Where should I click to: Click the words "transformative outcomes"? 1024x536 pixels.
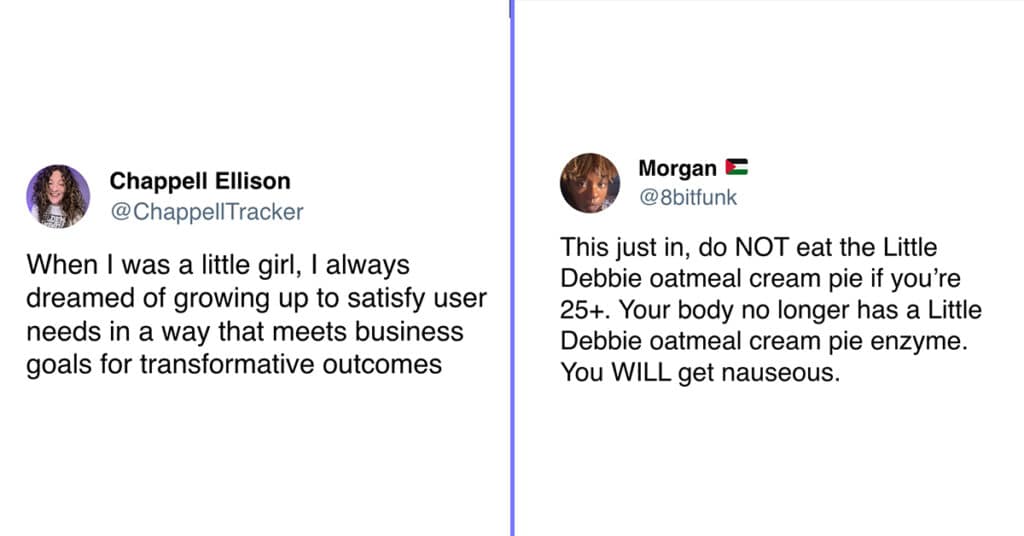tap(291, 364)
